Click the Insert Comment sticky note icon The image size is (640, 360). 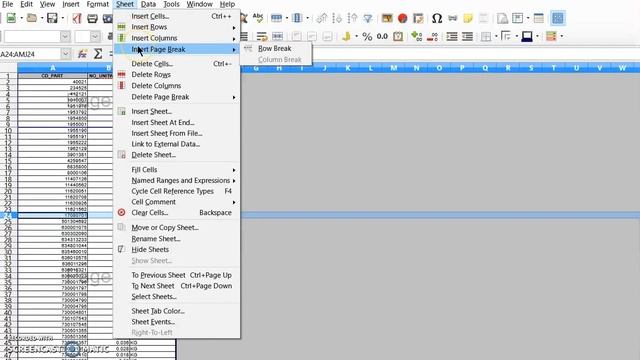pos(468,18)
